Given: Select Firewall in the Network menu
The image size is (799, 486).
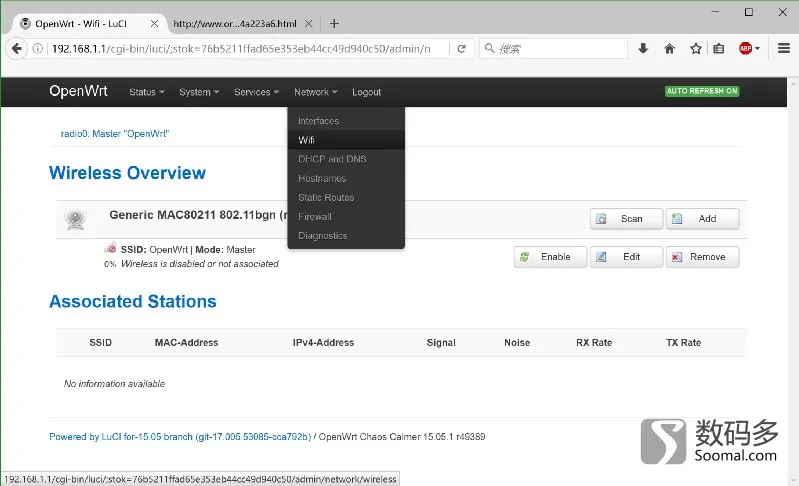Looking at the screenshot, I should tap(346, 217).
